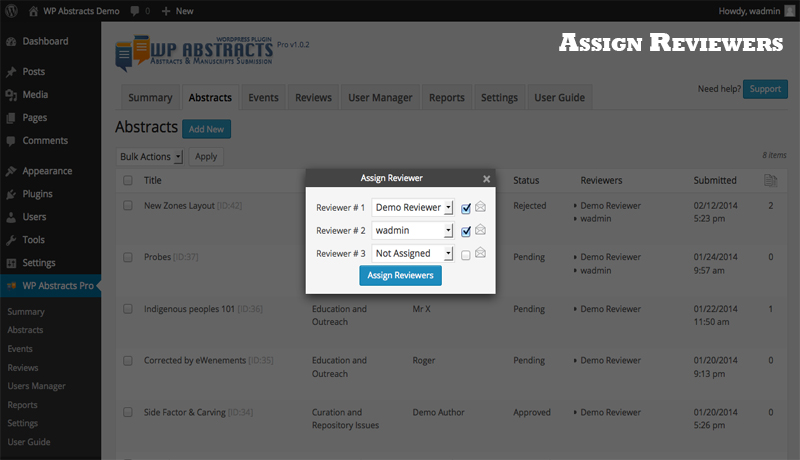Open the Bulk Actions dropdown
Viewport: 800px width, 460px height.
pos(150,157)
